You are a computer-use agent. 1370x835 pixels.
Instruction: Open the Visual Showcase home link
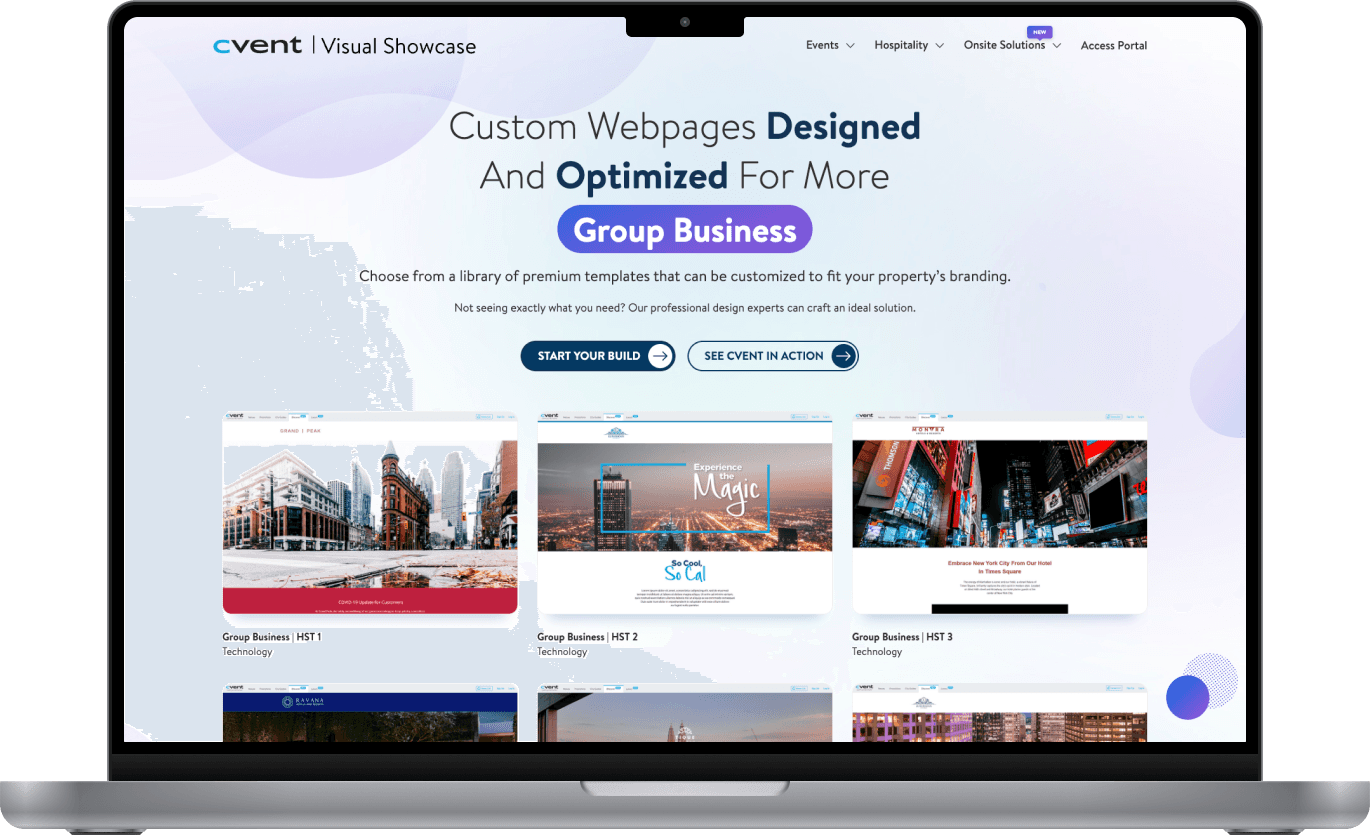coord(399,45)
